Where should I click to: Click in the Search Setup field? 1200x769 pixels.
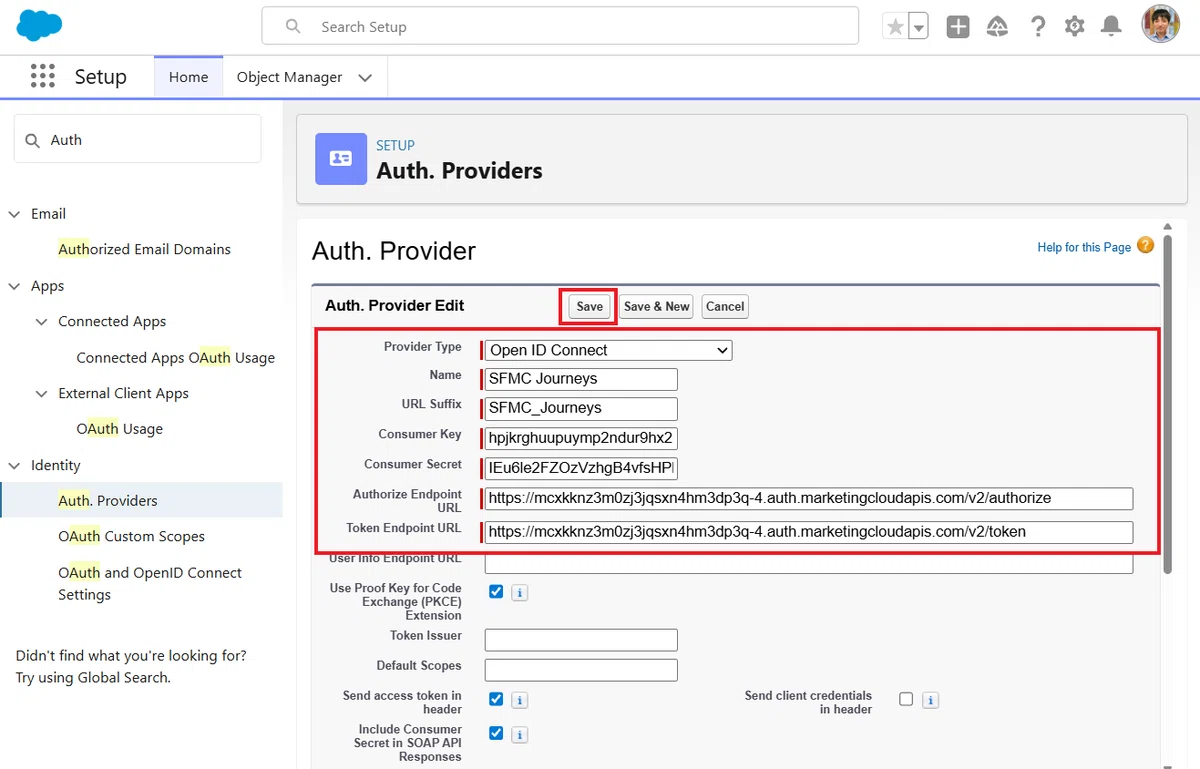(560, 27)
